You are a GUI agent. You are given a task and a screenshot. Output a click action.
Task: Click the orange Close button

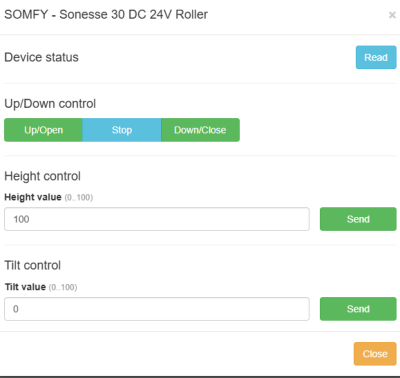(x=375, y=354)
